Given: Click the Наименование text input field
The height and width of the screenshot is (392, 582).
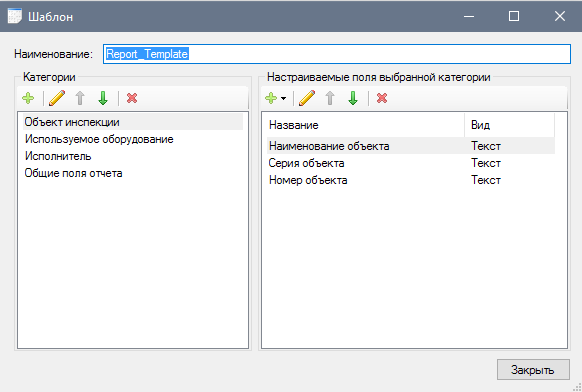Looking at the screenshot, I should point(337,54).
